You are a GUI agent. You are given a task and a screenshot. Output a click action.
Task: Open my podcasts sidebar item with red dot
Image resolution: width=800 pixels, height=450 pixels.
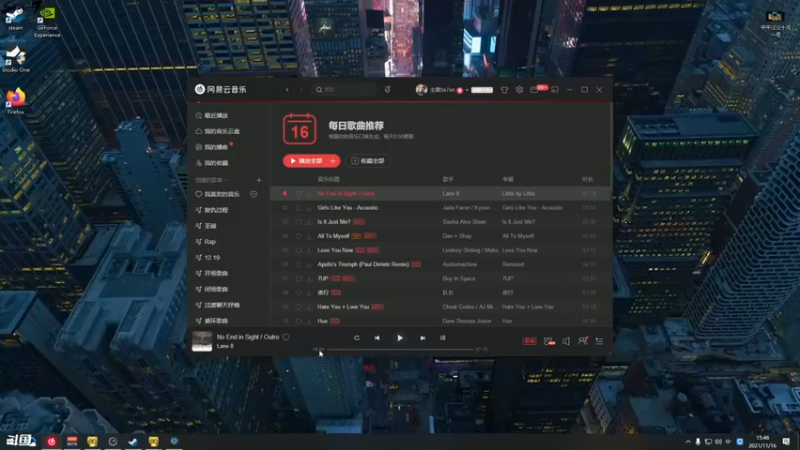pyautogui.click(x=214, y=147)
